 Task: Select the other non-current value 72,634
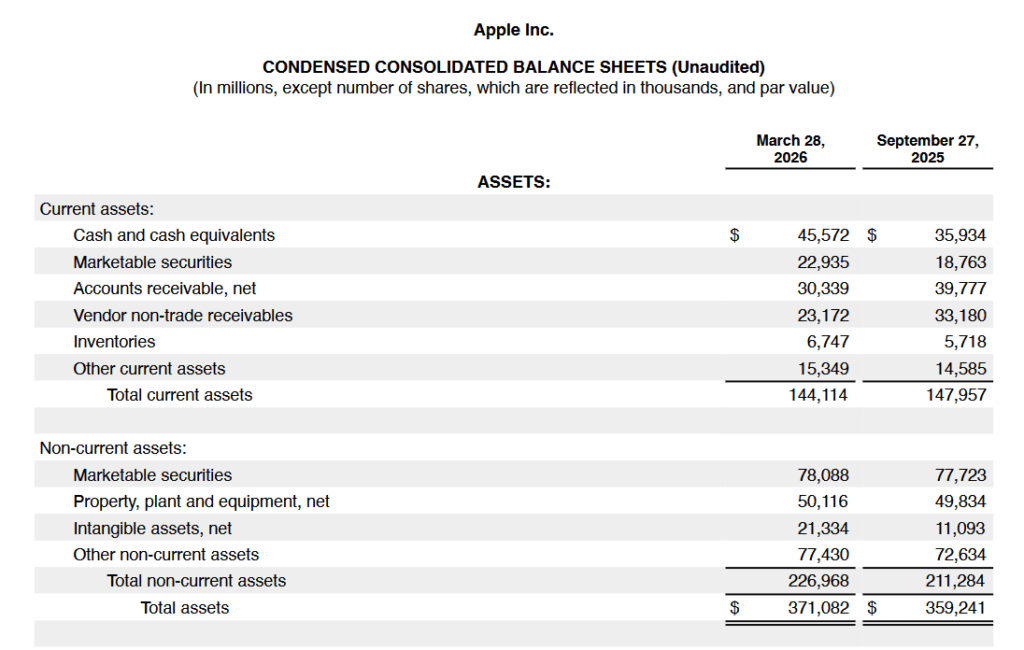[960, 555]
